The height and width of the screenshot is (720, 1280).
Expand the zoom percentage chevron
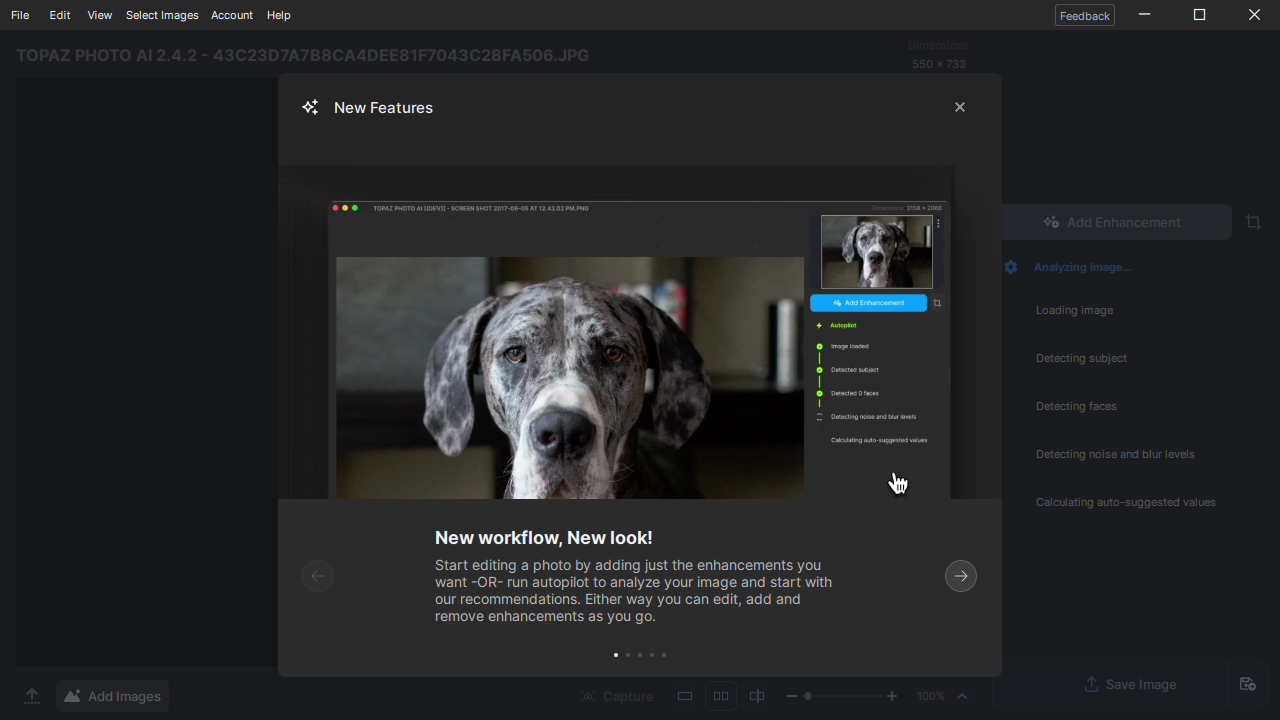962,696
